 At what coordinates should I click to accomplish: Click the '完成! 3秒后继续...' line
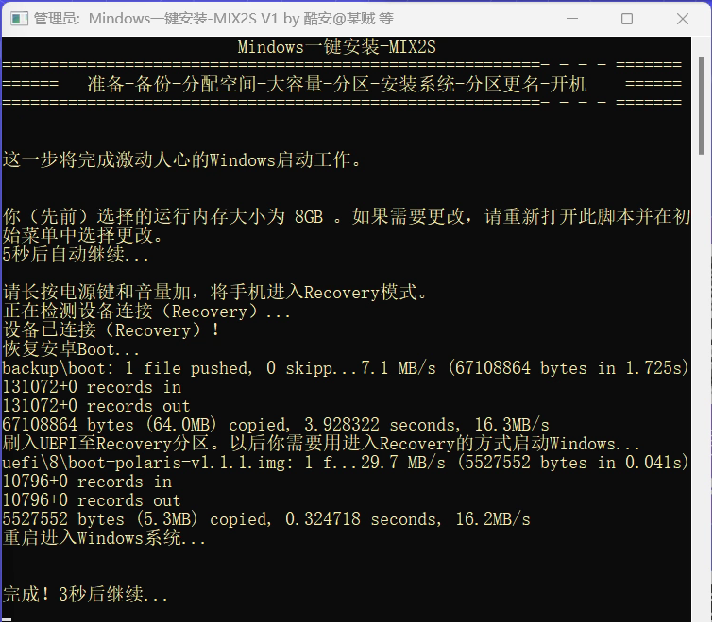(86, 595)
